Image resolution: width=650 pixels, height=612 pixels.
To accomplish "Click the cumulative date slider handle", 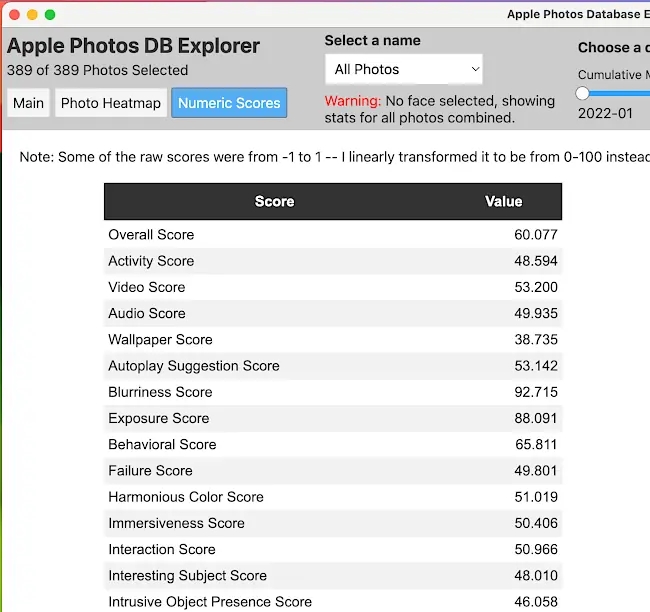I will point(582,93).
